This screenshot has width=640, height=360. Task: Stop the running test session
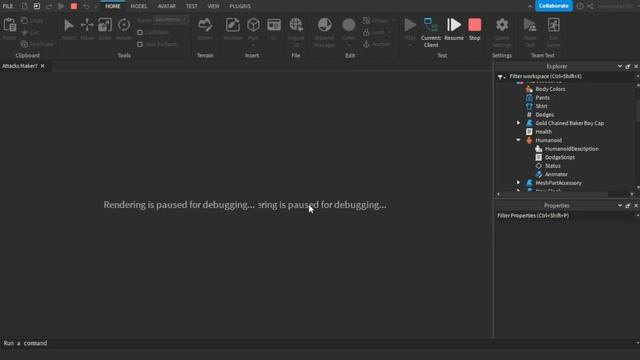pos(474,29)
